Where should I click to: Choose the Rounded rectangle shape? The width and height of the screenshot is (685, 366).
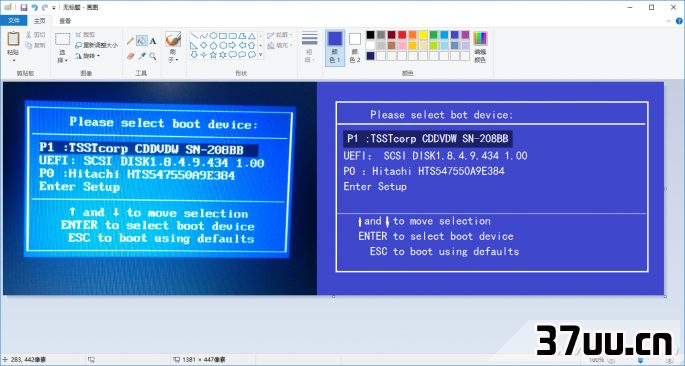pos(232,36)
